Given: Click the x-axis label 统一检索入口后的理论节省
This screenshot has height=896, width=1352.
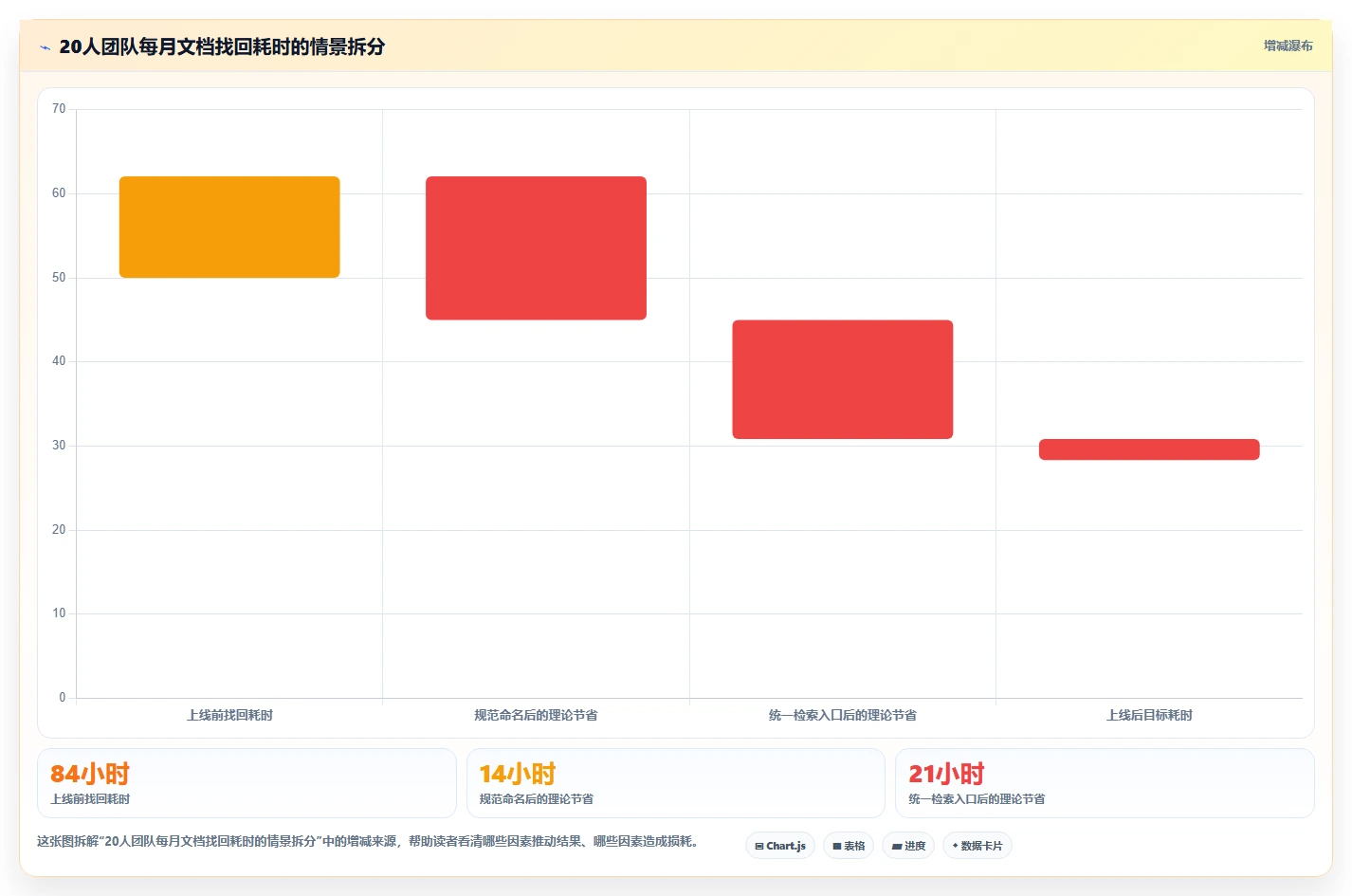Looking at the screenshot, I should pyautogui.click(x=843, y=715).
